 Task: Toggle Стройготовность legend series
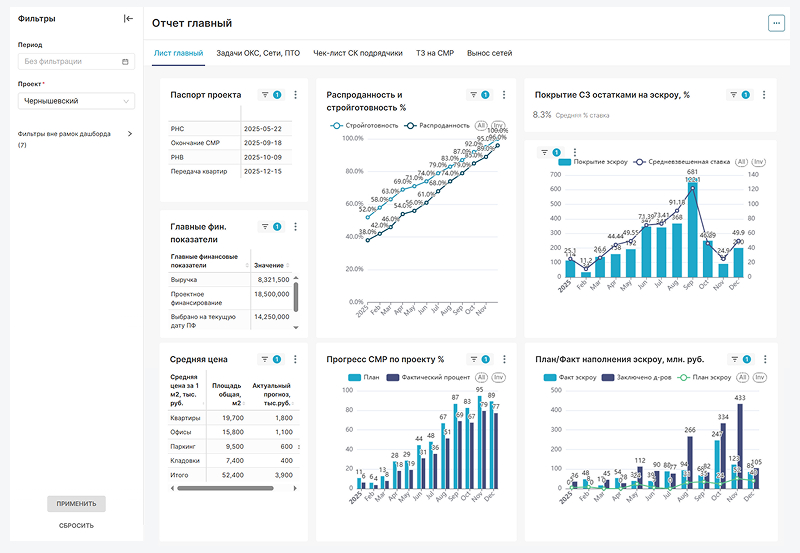click(x=364, y=125)
